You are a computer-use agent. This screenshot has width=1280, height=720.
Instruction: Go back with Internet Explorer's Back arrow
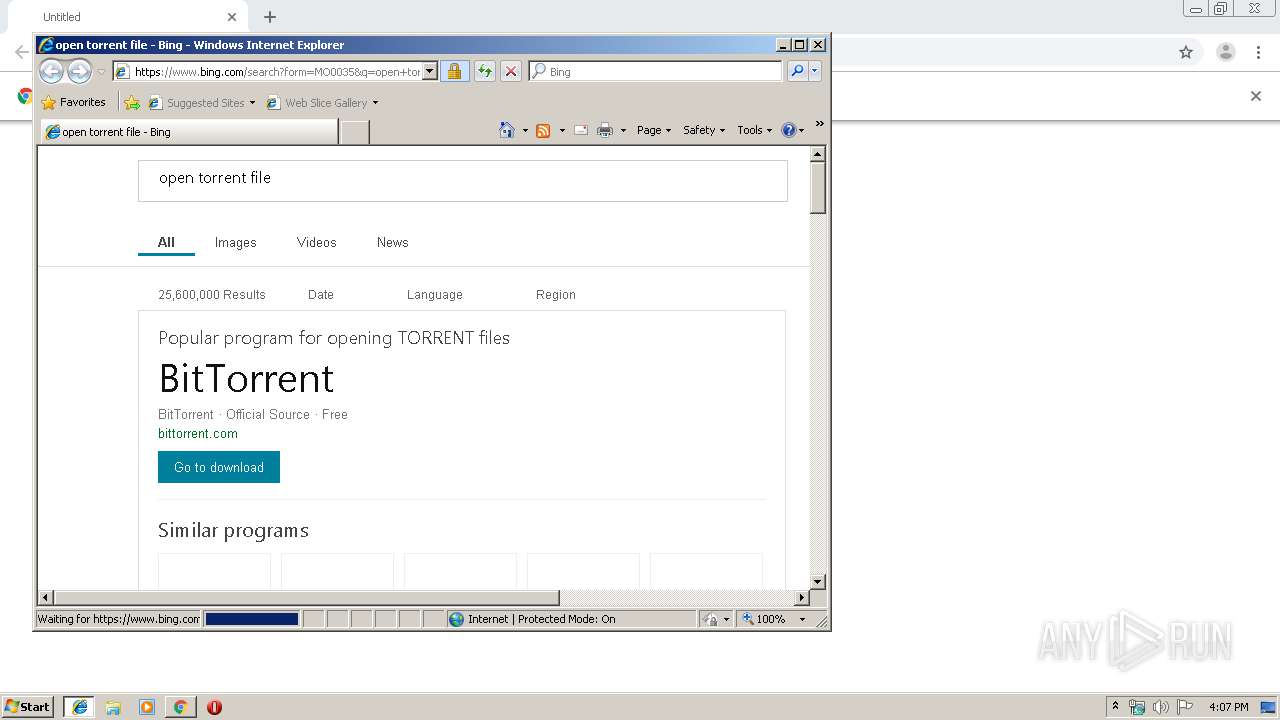51,71
